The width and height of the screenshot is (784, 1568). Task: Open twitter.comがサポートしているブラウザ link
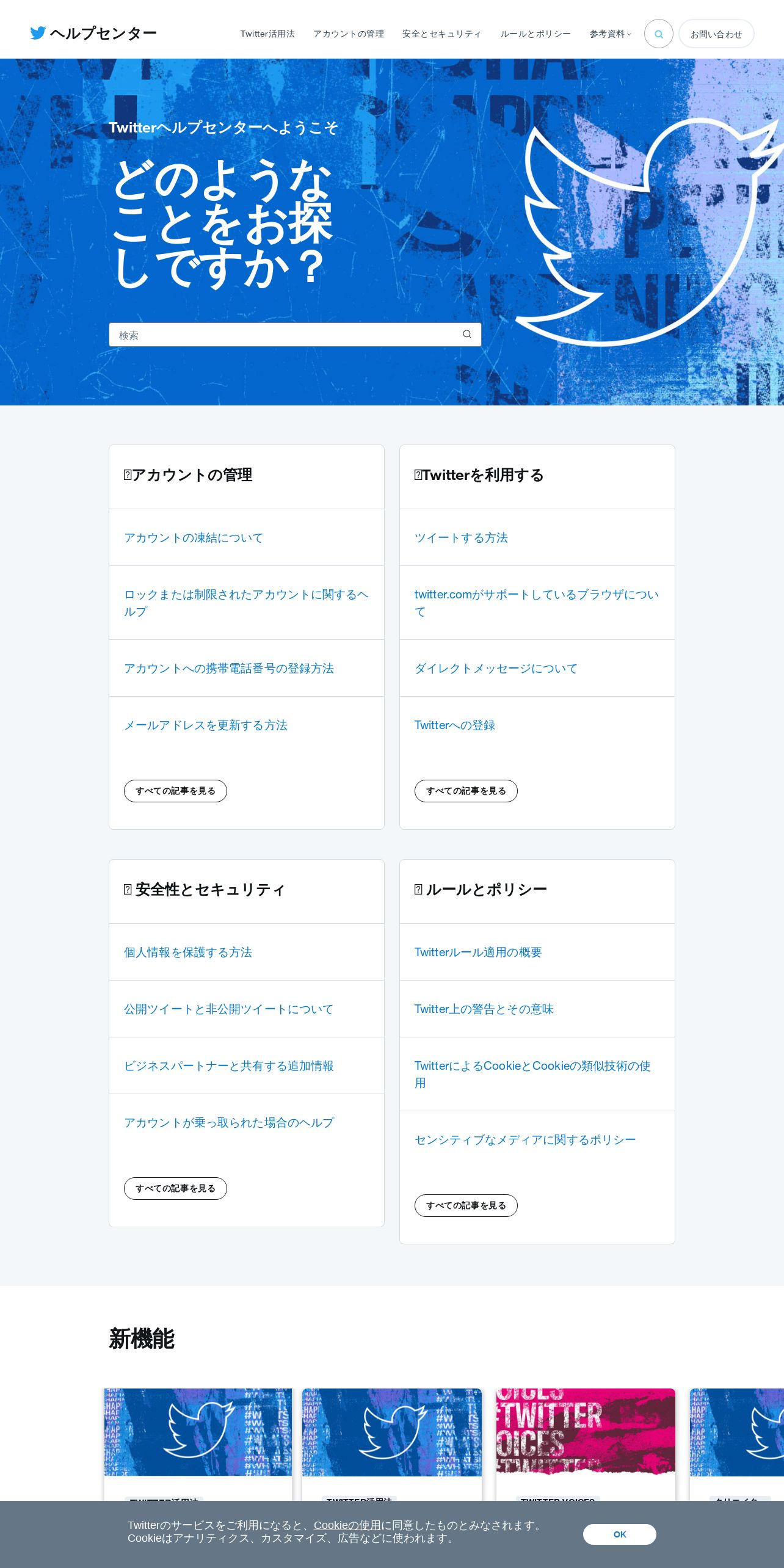coord(537,603)
